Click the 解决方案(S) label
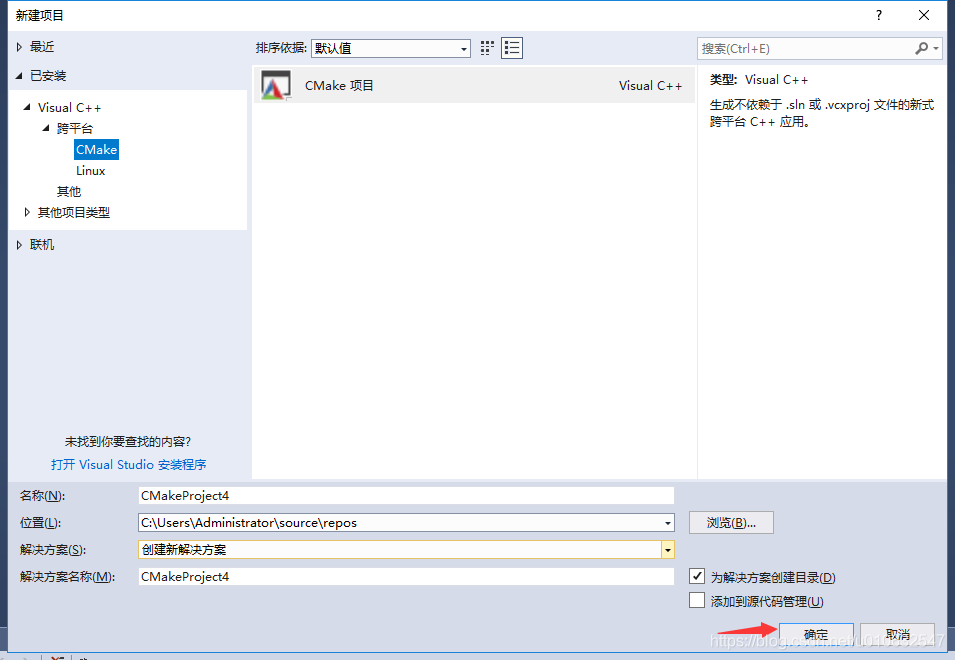 (52, 550)
